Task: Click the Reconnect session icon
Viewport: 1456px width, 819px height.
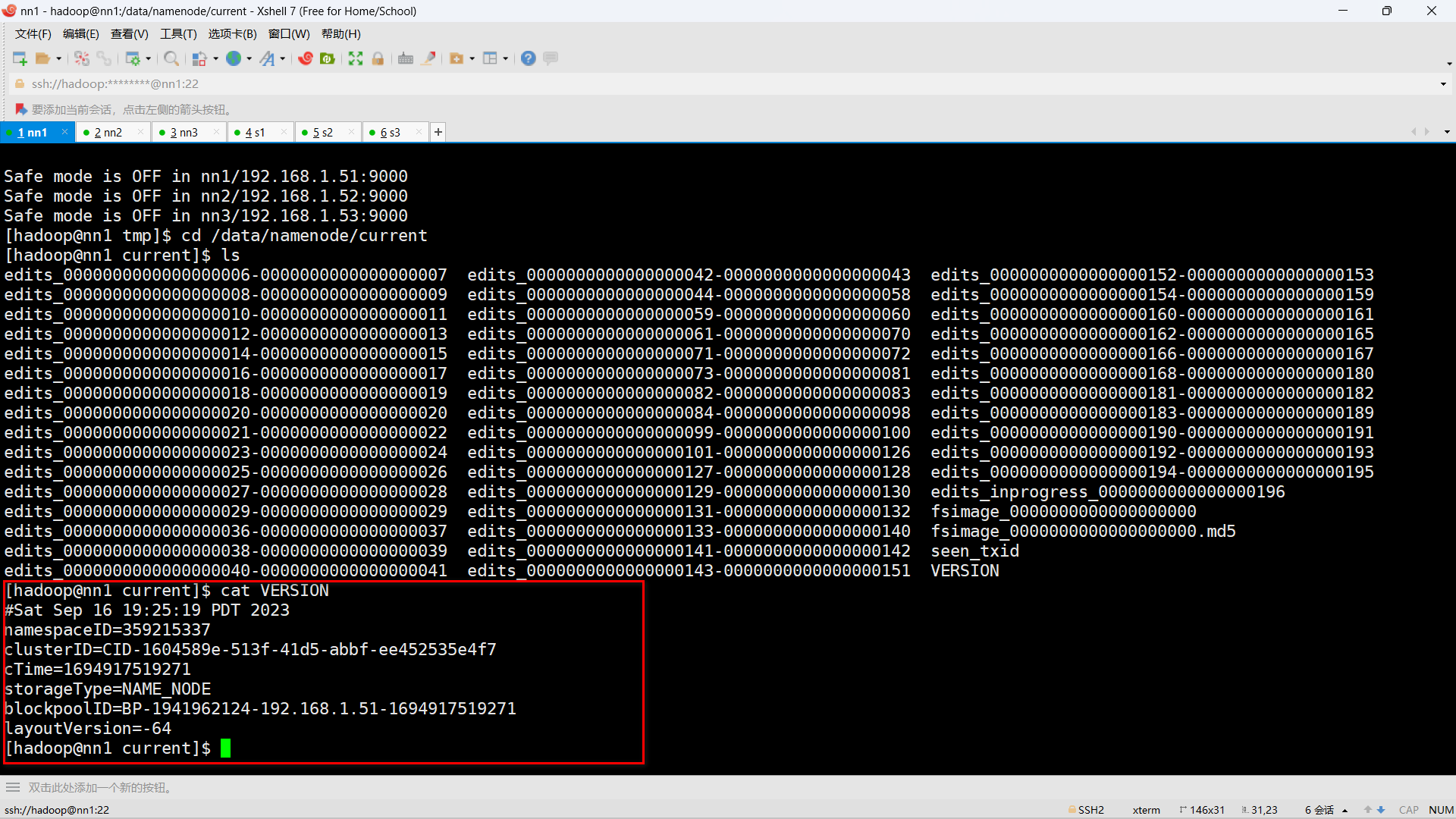Action: click(x=82, y=58)
